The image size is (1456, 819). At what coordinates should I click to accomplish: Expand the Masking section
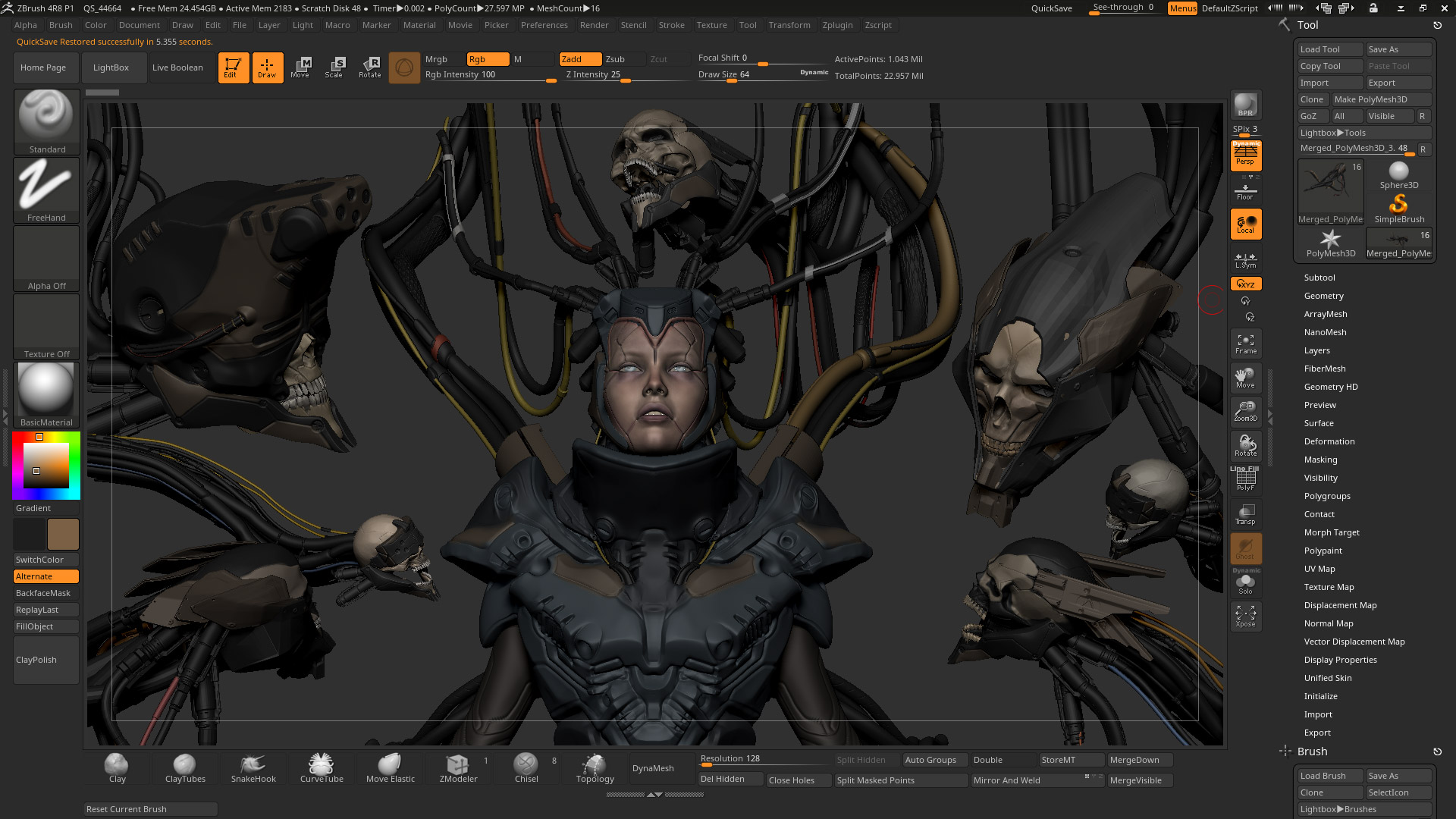coord(1320,460)
